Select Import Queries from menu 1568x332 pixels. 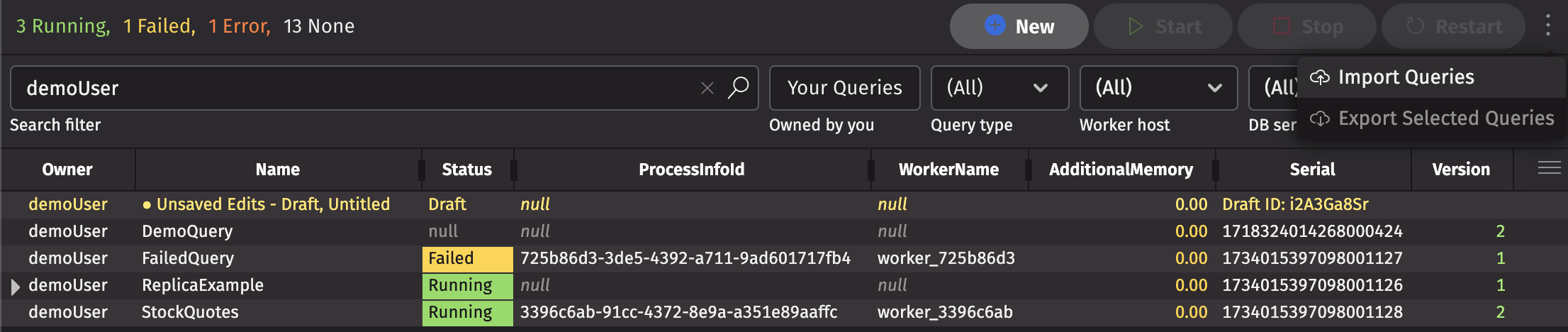coord(1406,77)
